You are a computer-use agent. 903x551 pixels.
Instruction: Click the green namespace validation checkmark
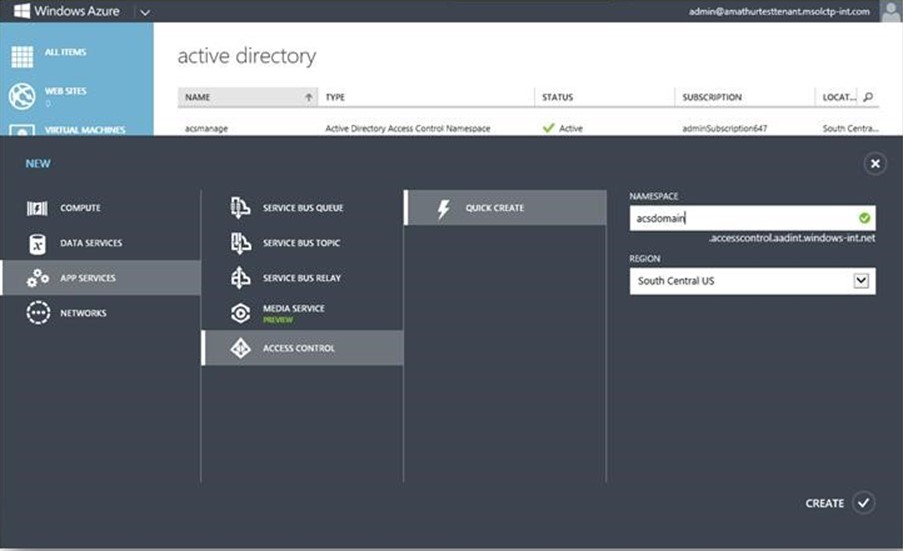click(864, 218)
